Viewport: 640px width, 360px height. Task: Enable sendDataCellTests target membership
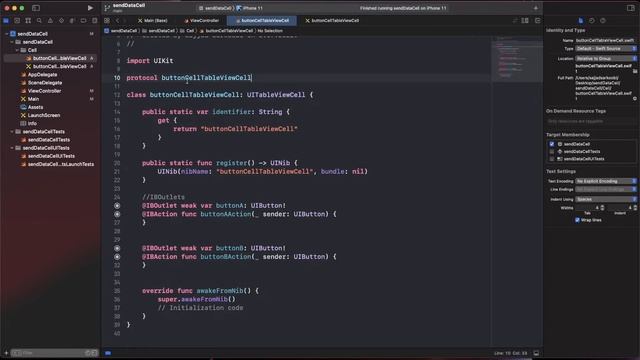[x=552, y=151]
